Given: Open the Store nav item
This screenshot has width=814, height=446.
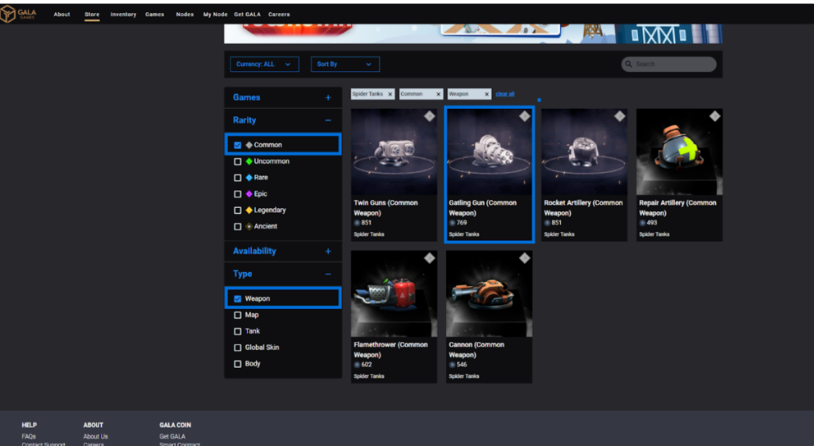Looking at the screenshot, I should 92,15.
